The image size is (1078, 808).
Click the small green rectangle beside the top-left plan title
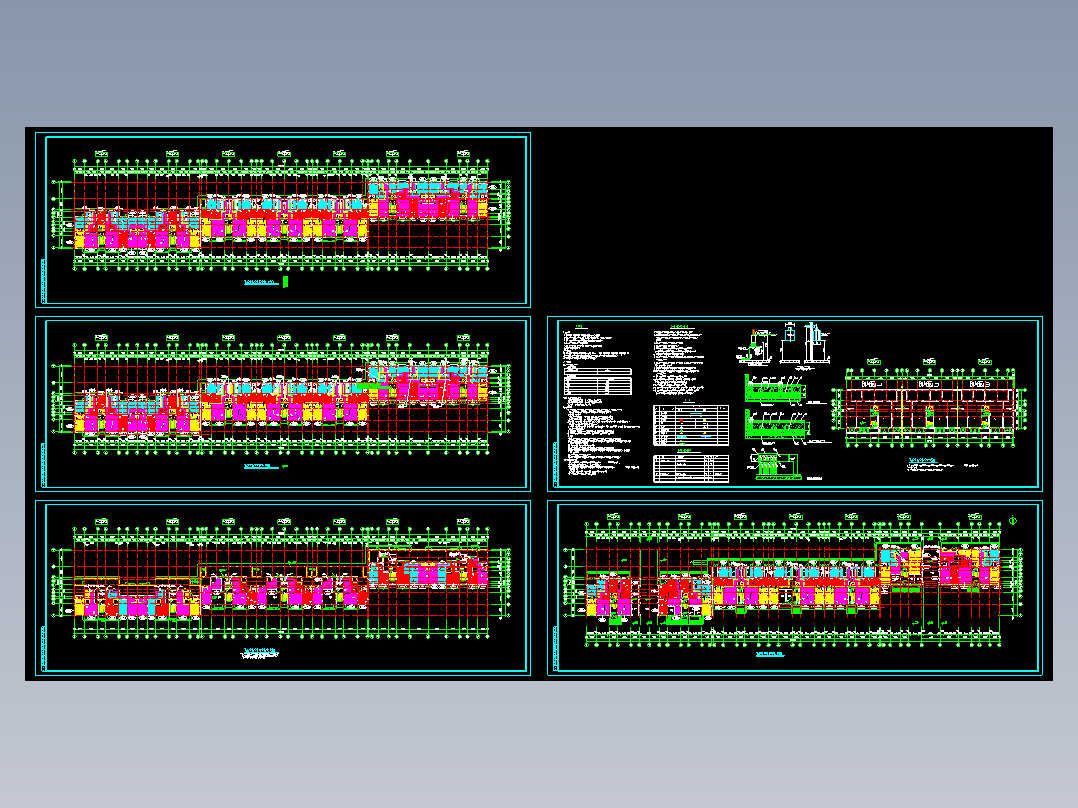285,282
